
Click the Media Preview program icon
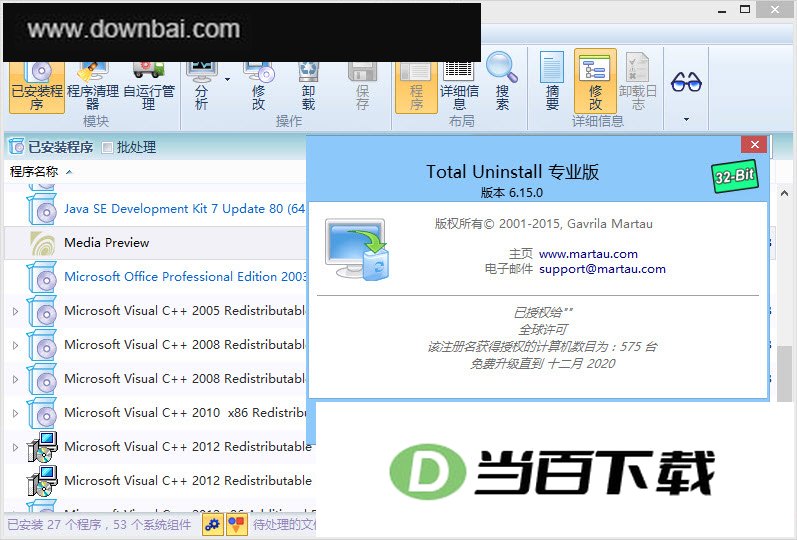point(42,243)
